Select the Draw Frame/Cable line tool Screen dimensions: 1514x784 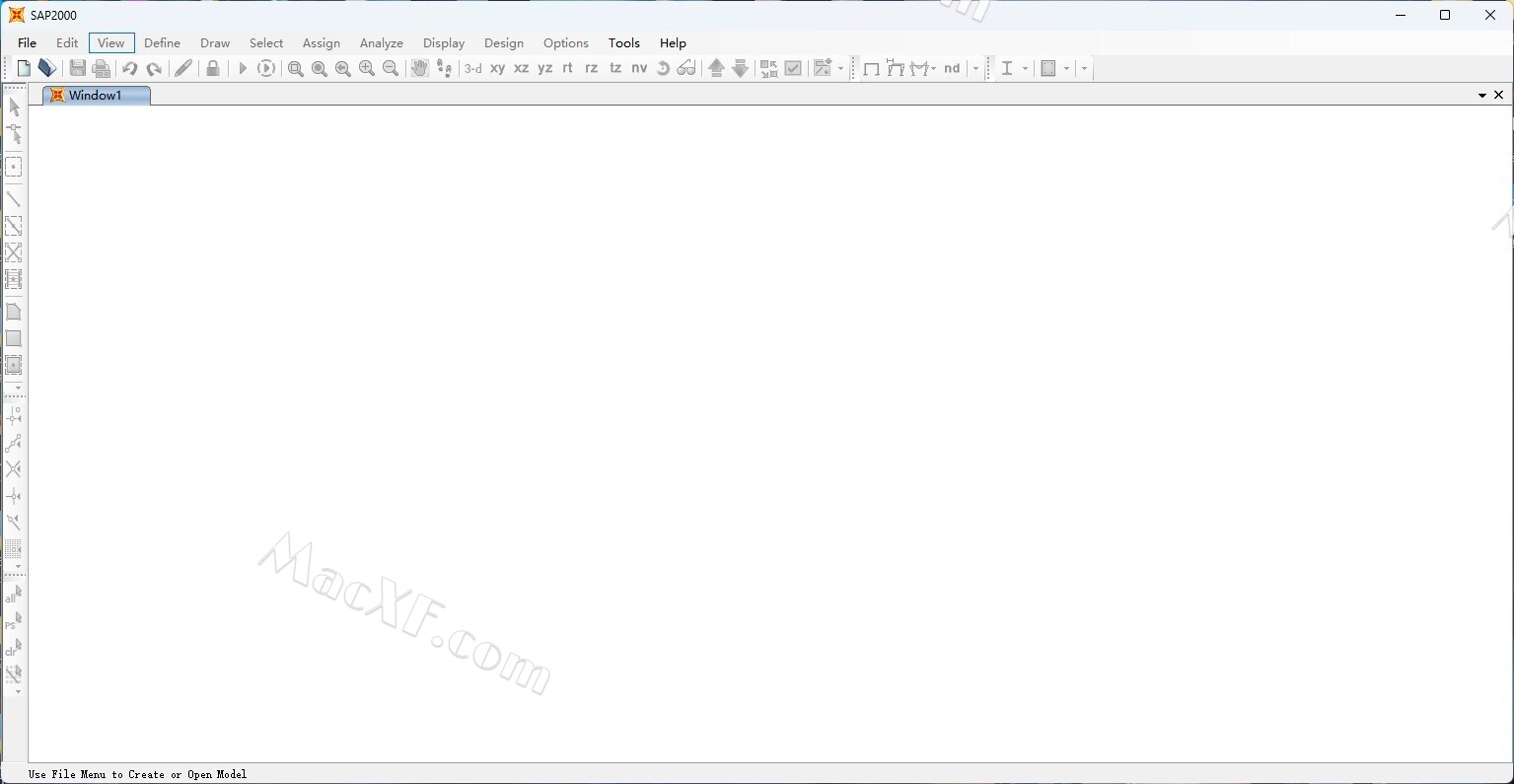click(14, 199)
